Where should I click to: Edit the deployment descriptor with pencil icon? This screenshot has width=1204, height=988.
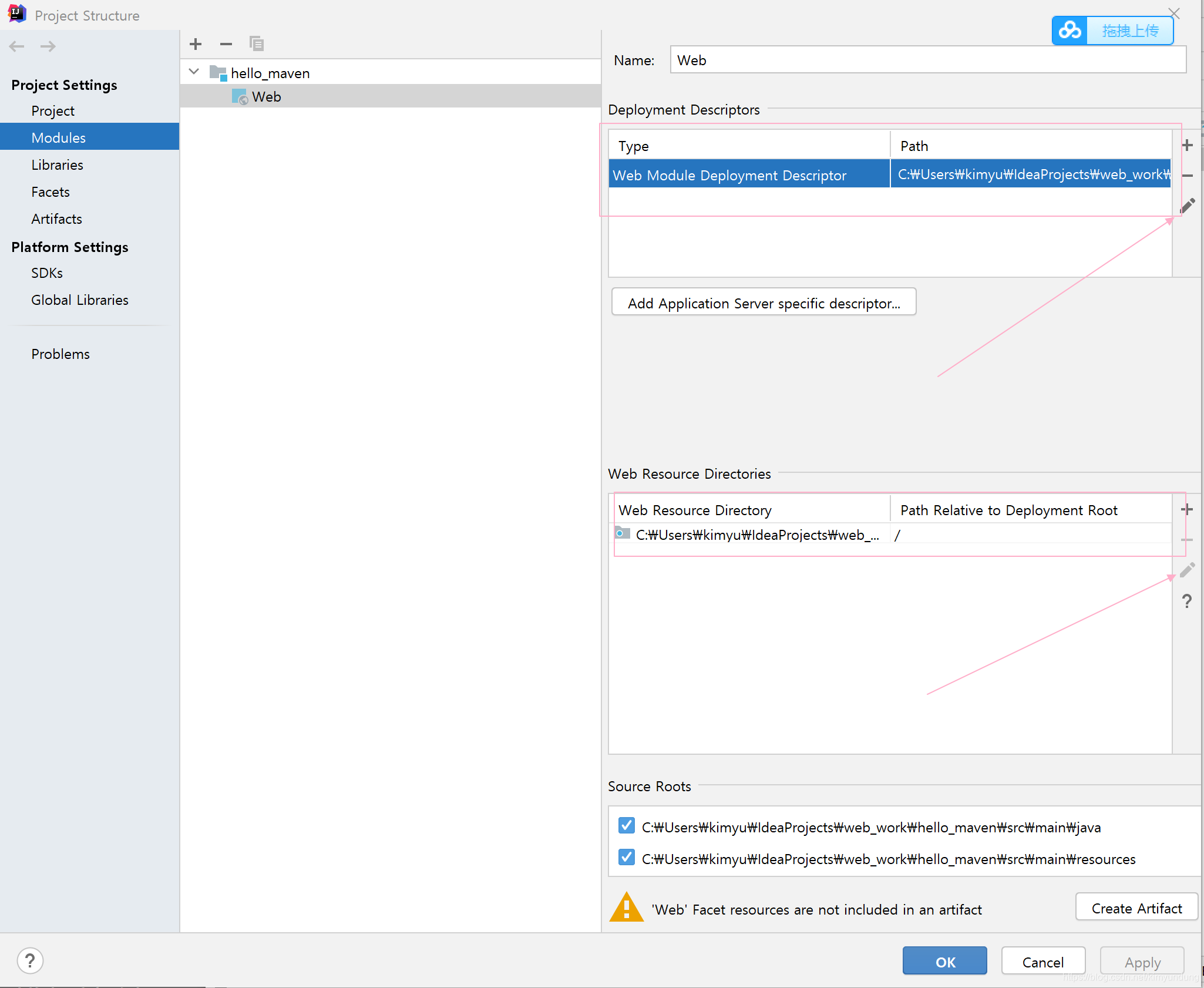point(1187,206)
